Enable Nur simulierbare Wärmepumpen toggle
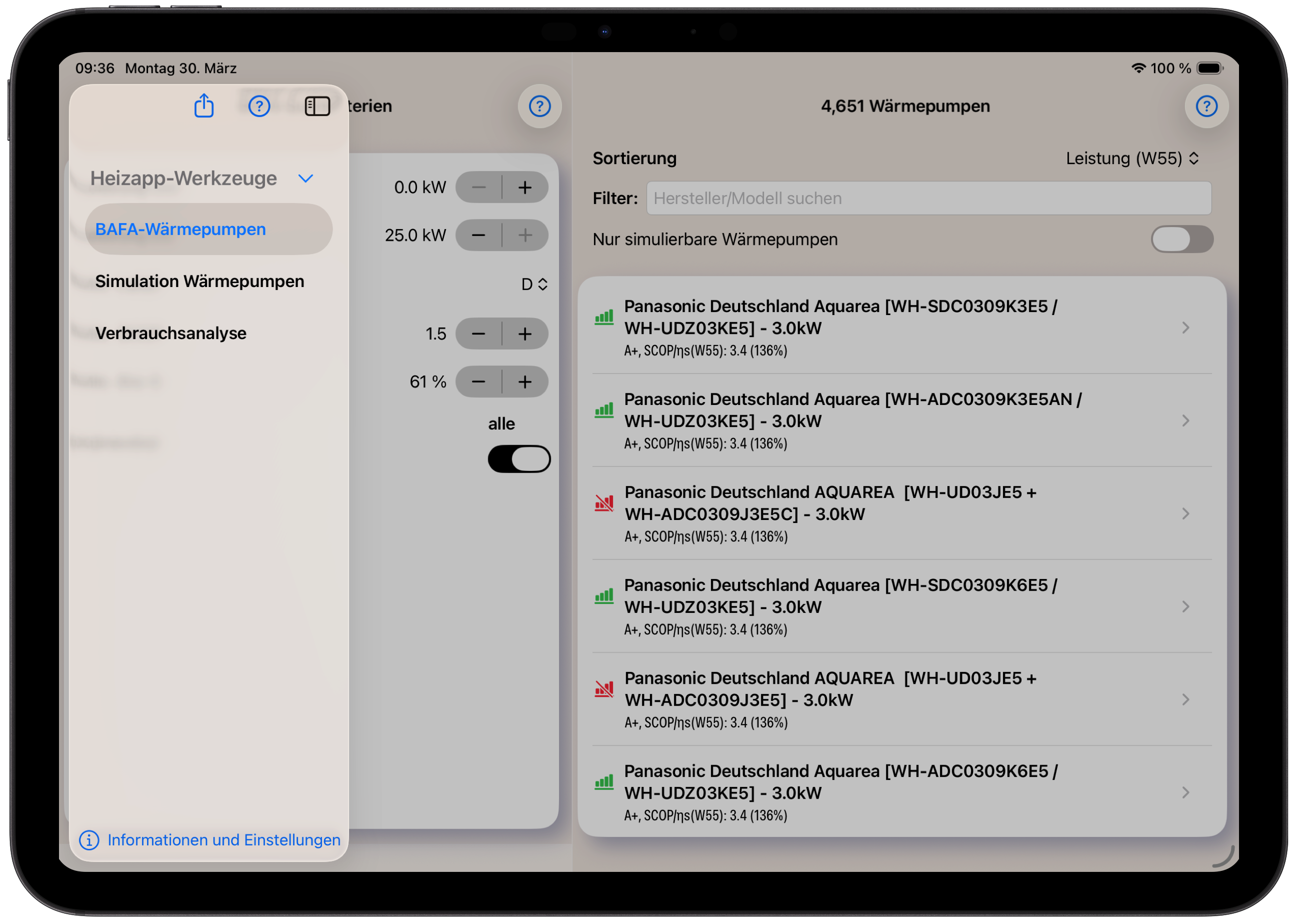The image size is (1298, 924). [x=1182, y=239]
